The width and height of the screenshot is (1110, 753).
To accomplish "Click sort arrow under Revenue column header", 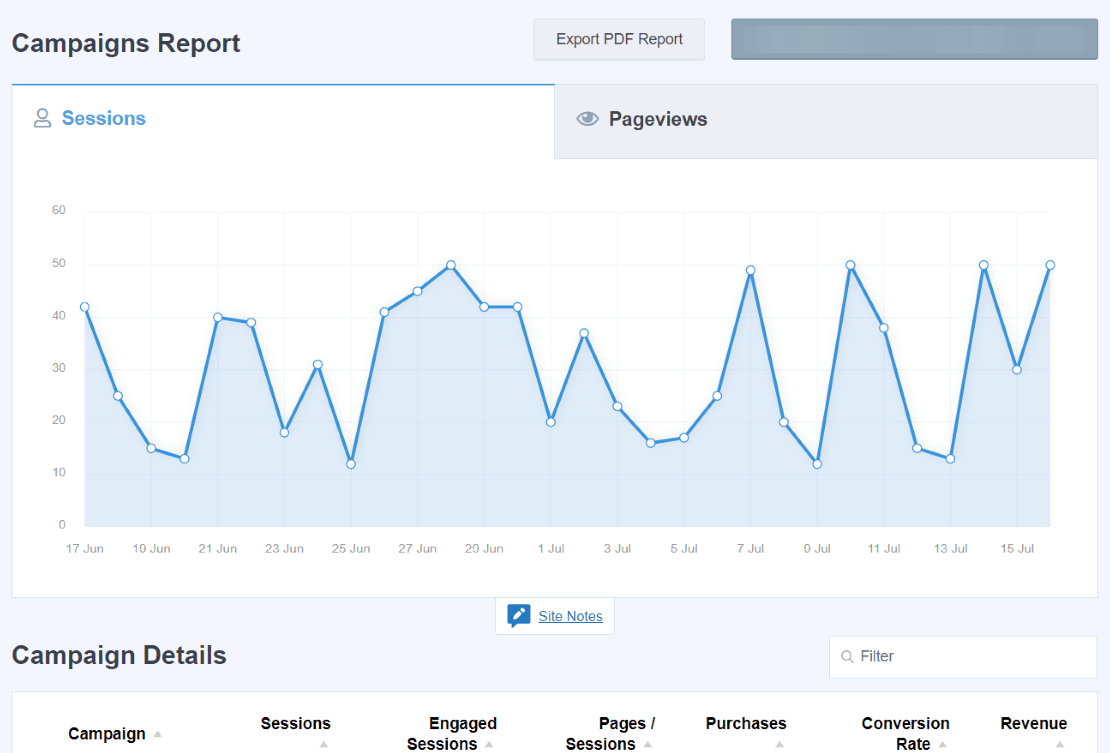I will (x=1060, y=744).
